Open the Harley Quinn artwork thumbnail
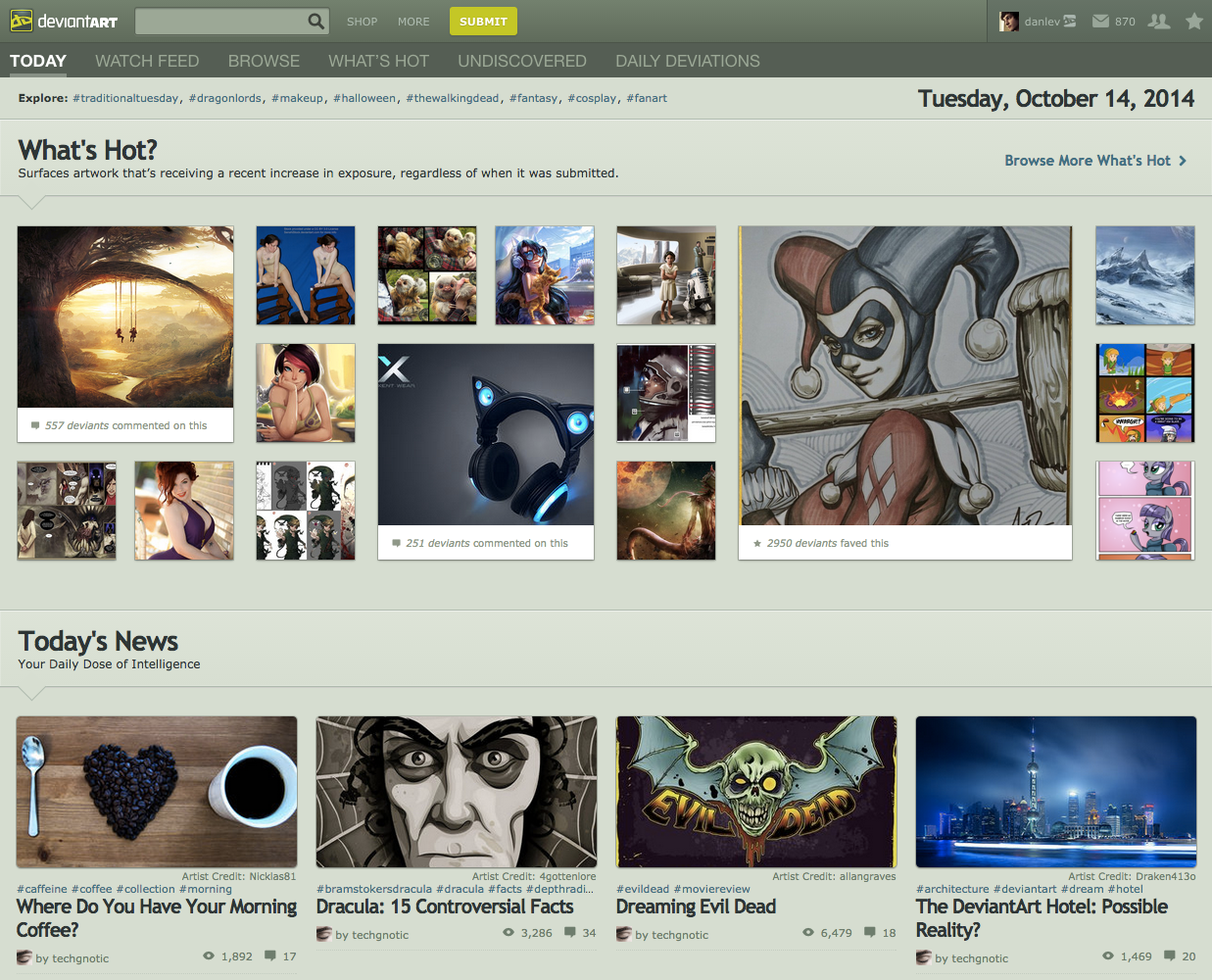The width and height of the screenshot is (1212, 980). pyautogui.click(x=905, y=376)
